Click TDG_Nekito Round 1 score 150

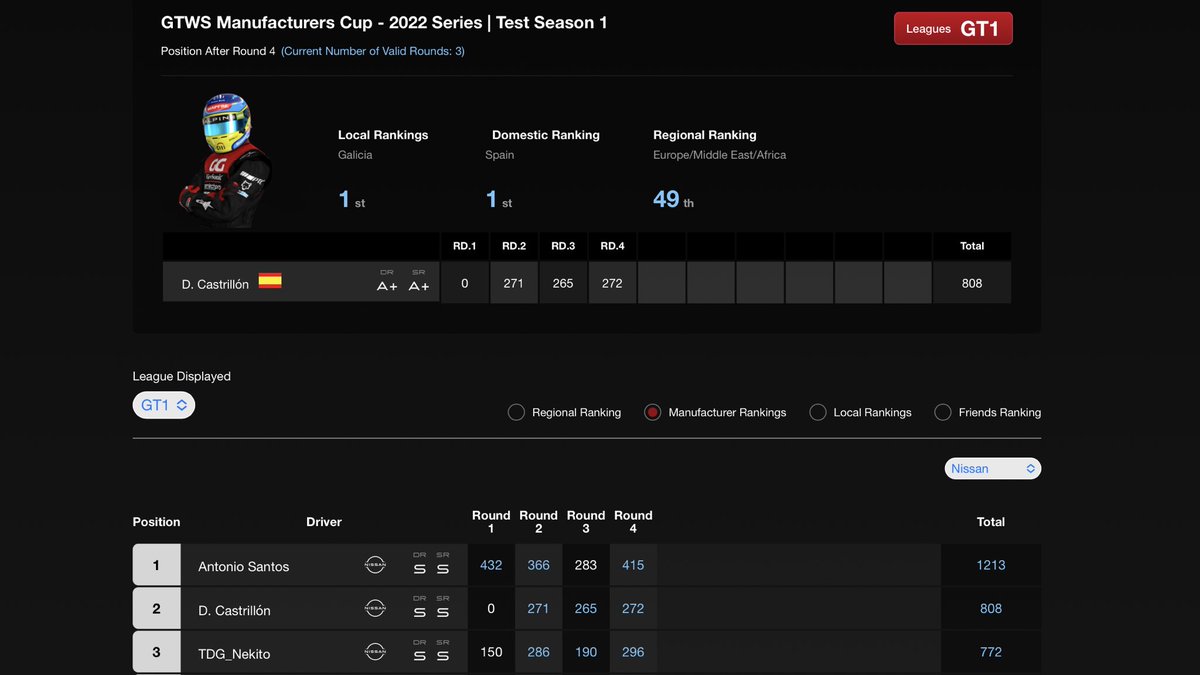pos(491,652)
